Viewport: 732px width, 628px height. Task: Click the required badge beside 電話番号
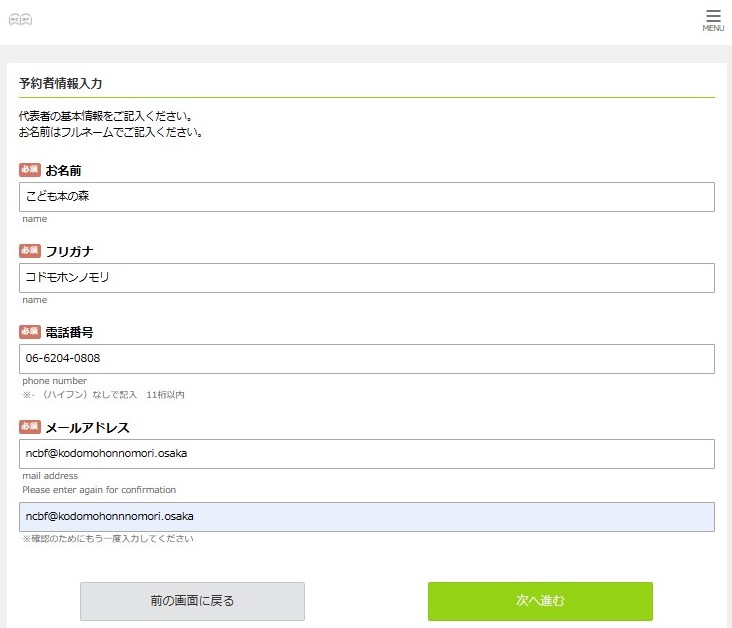(30, 332)
